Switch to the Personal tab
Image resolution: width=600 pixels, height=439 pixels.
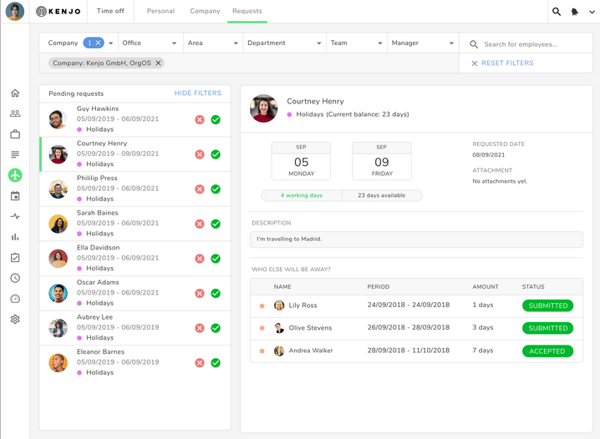coord(161,11)
